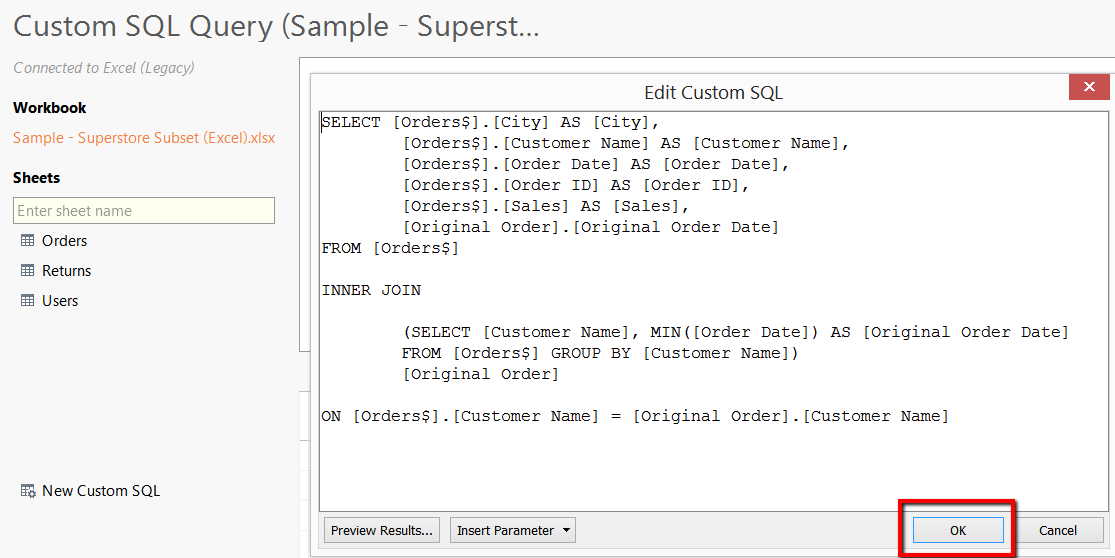
Task: Select the Users sheet
Action: (60, 301)
